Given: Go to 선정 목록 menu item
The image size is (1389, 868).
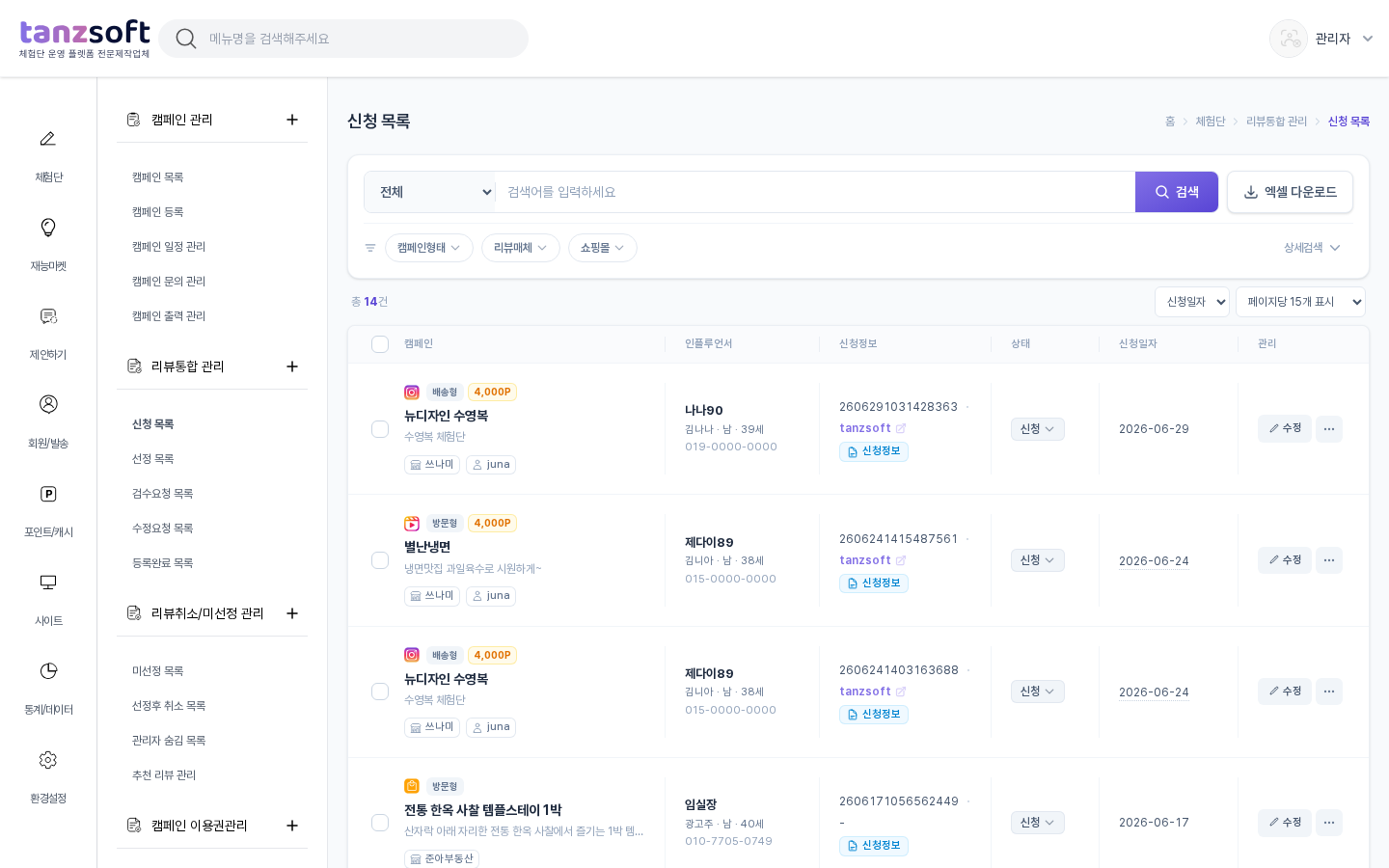Looking at the screenshot, I should pyautogui.click(x=153, y=459).
